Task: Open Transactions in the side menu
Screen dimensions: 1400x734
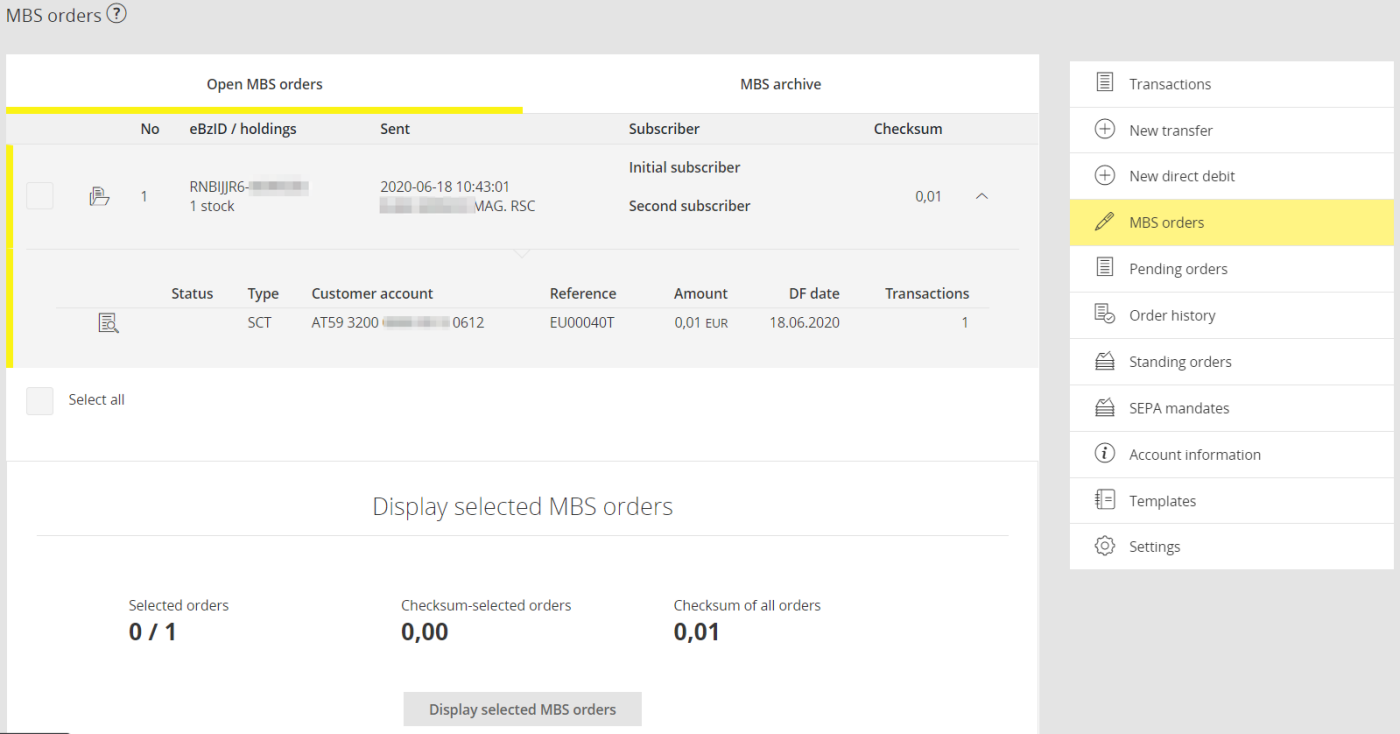Action: (1170, 84)
